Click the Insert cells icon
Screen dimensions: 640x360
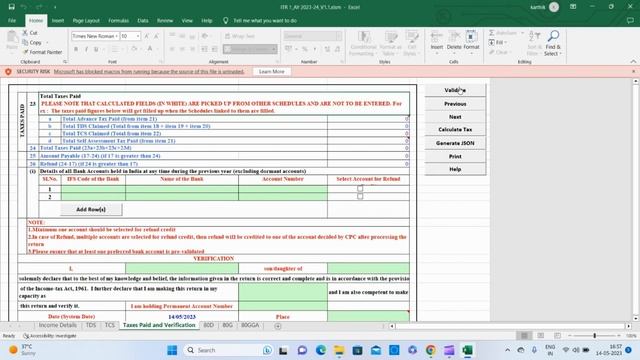pyautogui.click(x=436, y=38)
